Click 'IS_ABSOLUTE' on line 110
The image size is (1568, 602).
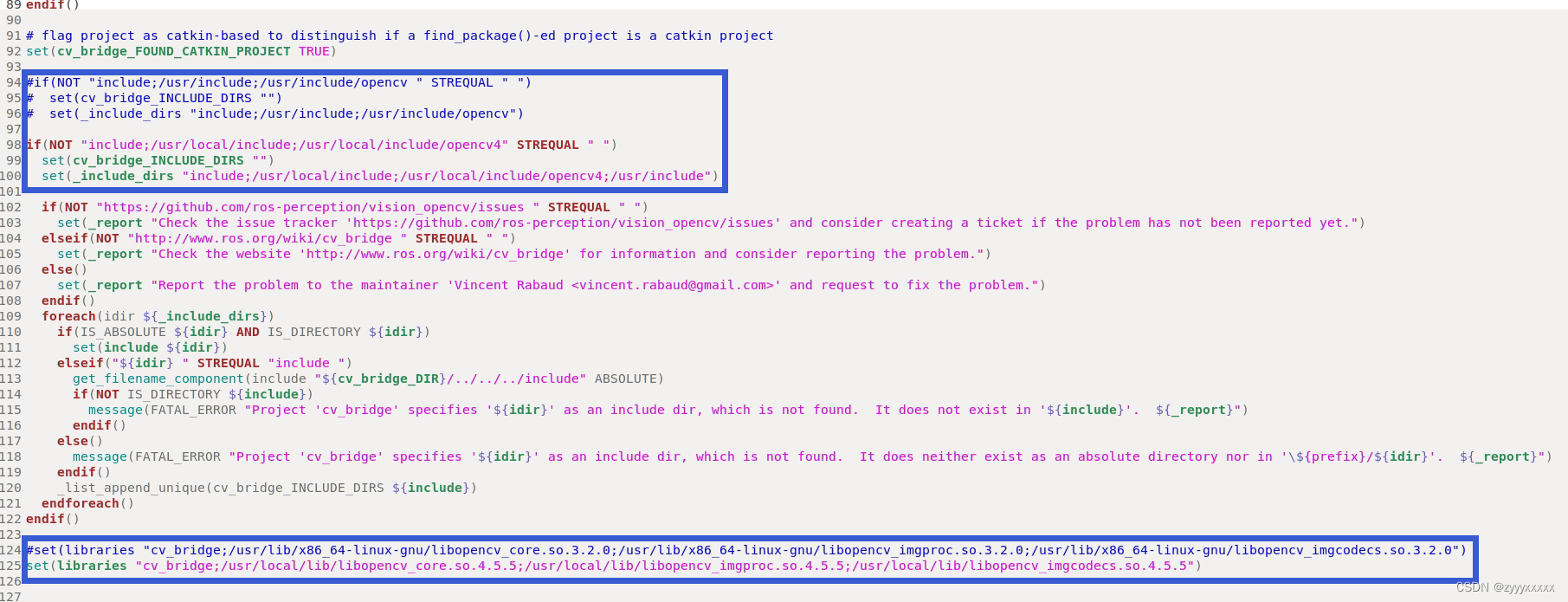tap(123, 332)
